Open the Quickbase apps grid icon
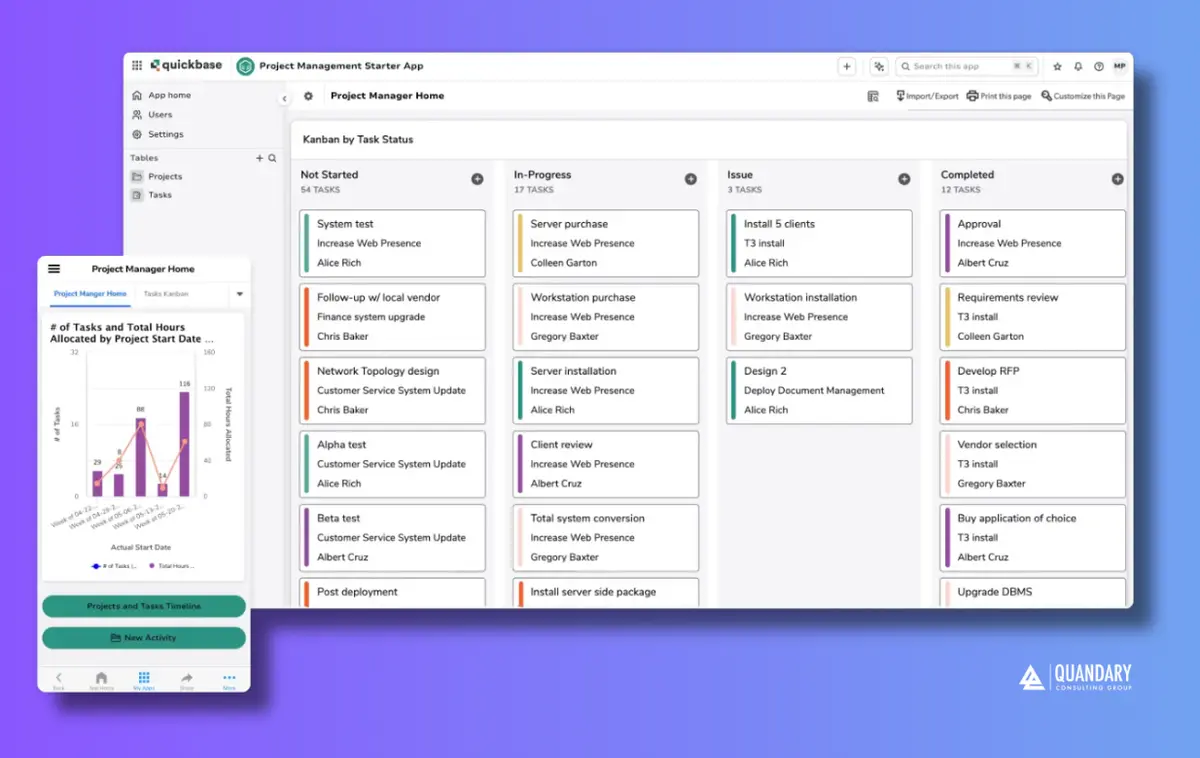 point(138,65)
